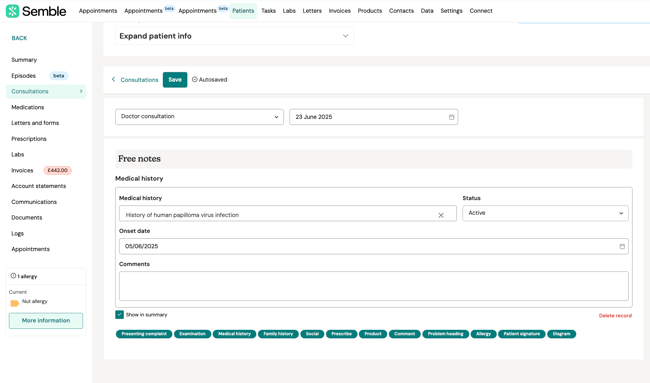
Task: Open the Invoices top menu
Action: (x=340, y=11)
